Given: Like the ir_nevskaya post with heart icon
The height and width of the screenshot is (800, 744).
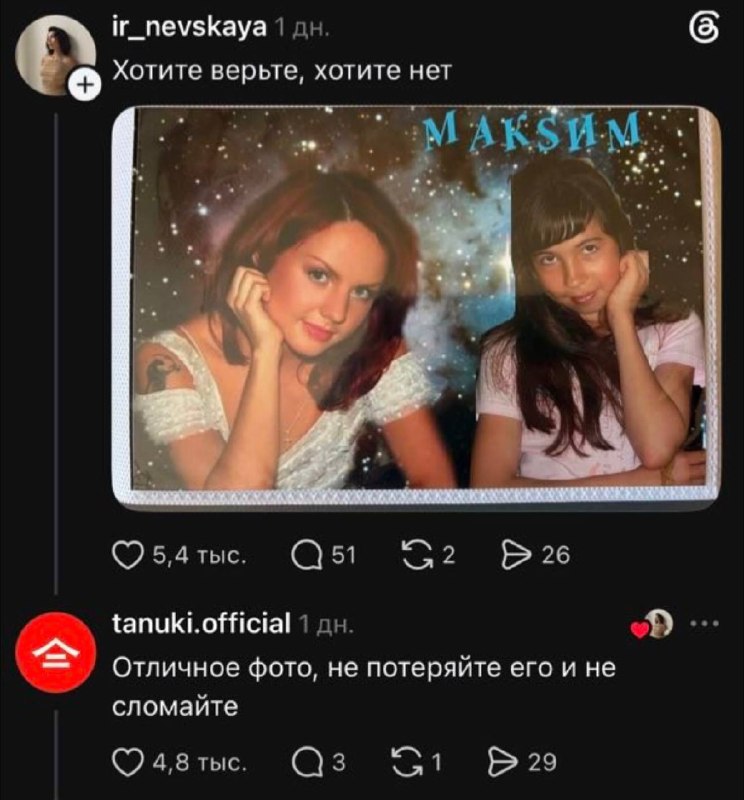Looking at the screenshot, I should [x=128, y=555].
